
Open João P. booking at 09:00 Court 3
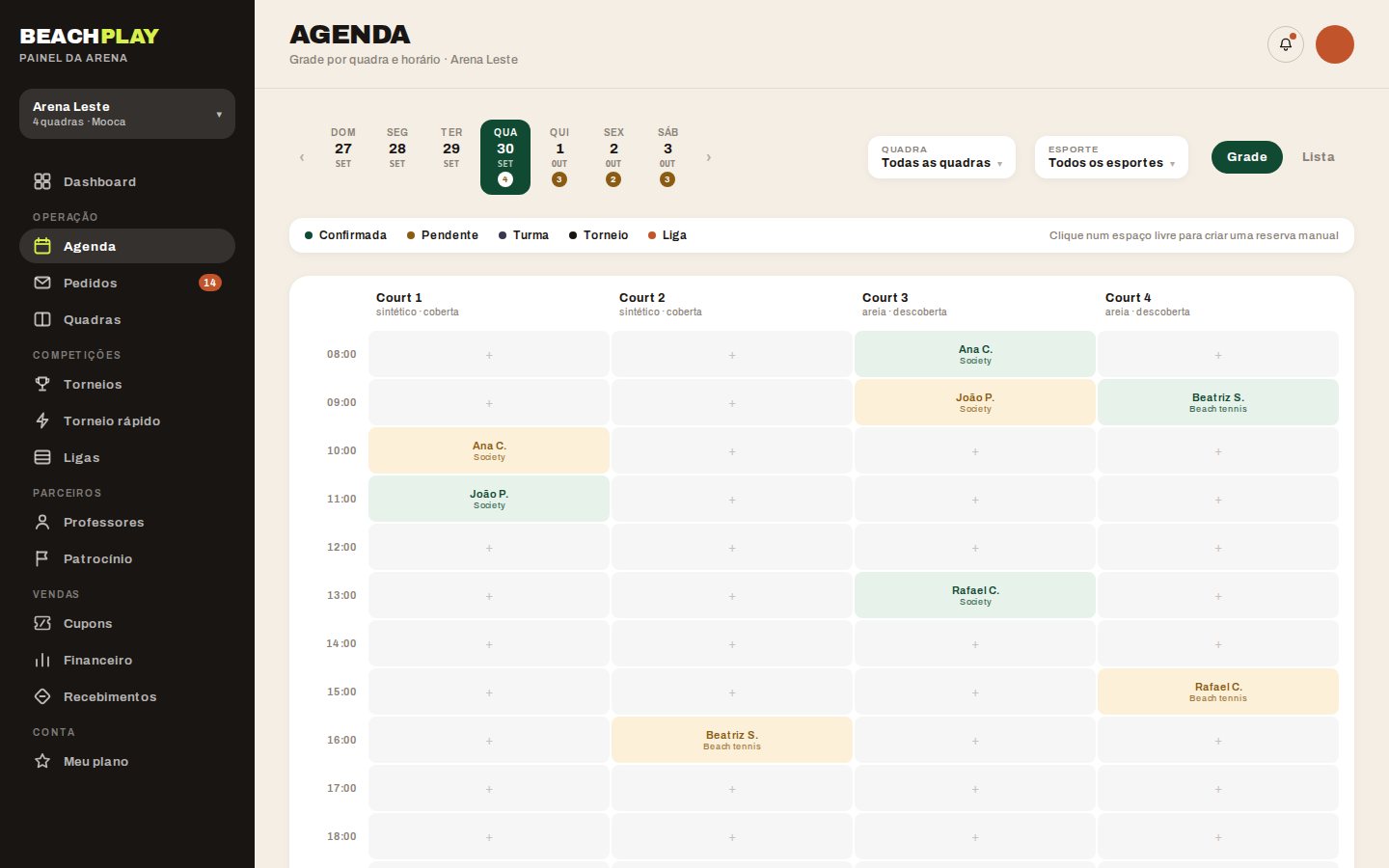point(975,402)
